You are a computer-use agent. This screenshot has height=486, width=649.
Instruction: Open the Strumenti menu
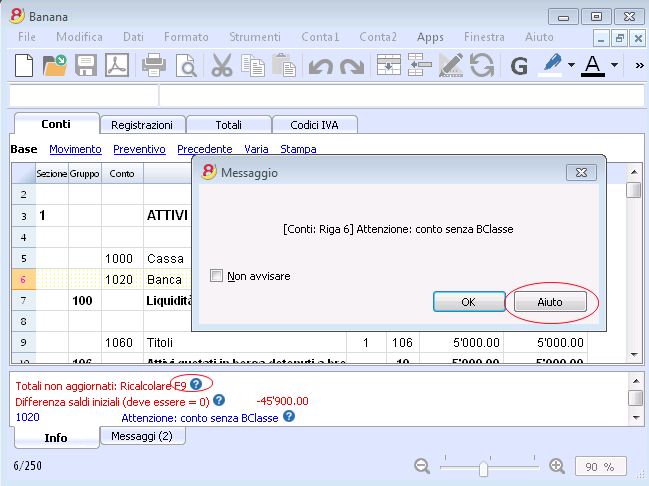[x=255, y=37]
